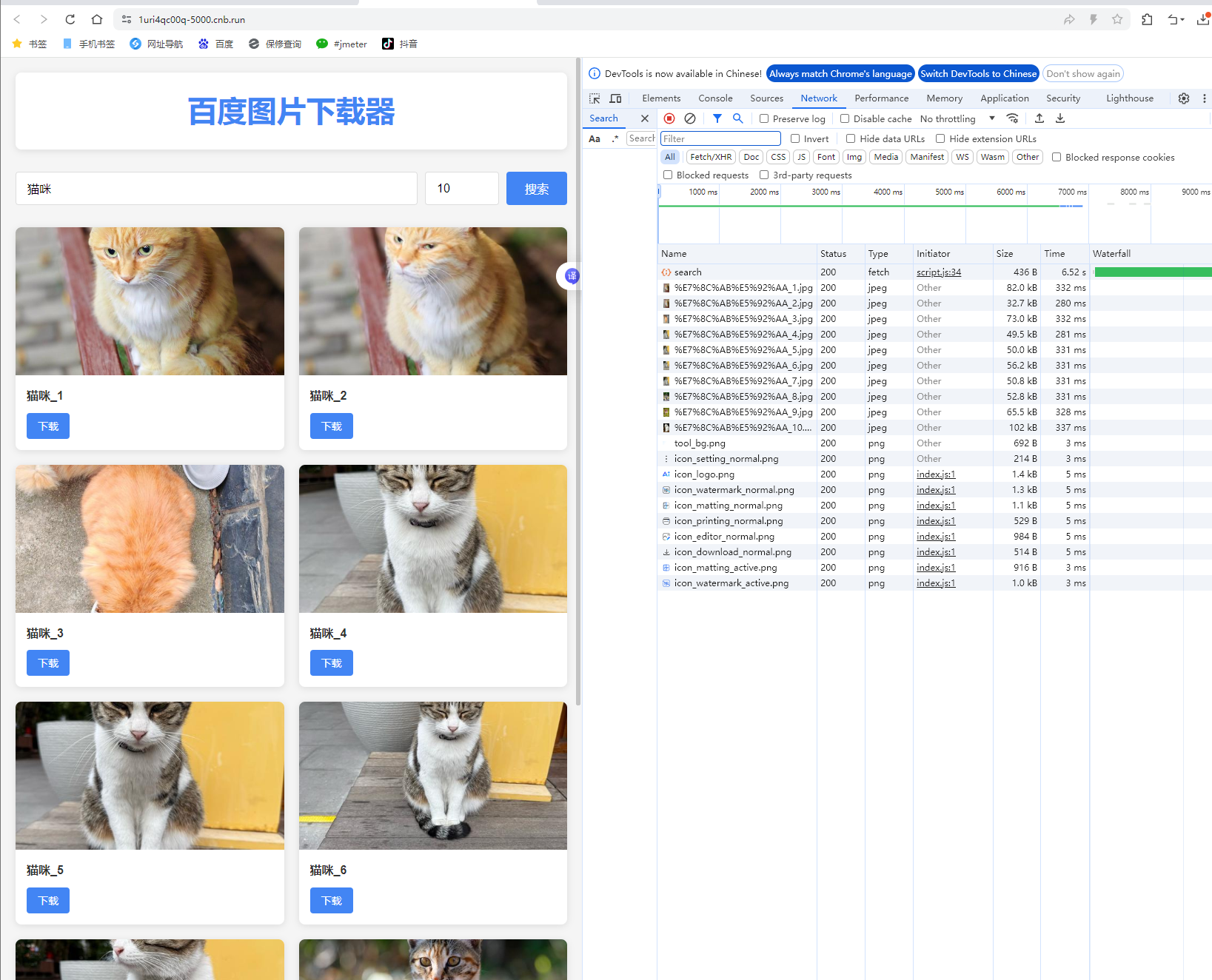Click Always match Chrome's language

[840, 73]
